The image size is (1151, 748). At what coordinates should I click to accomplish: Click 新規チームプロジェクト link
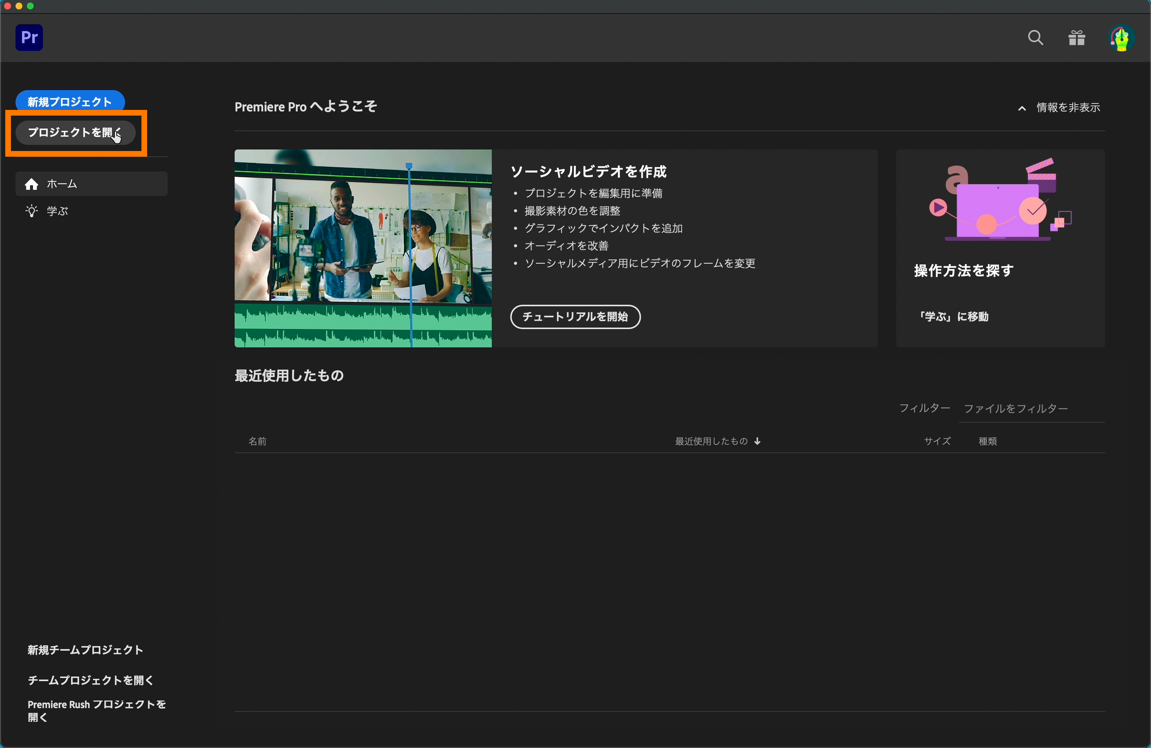[85, 650]
